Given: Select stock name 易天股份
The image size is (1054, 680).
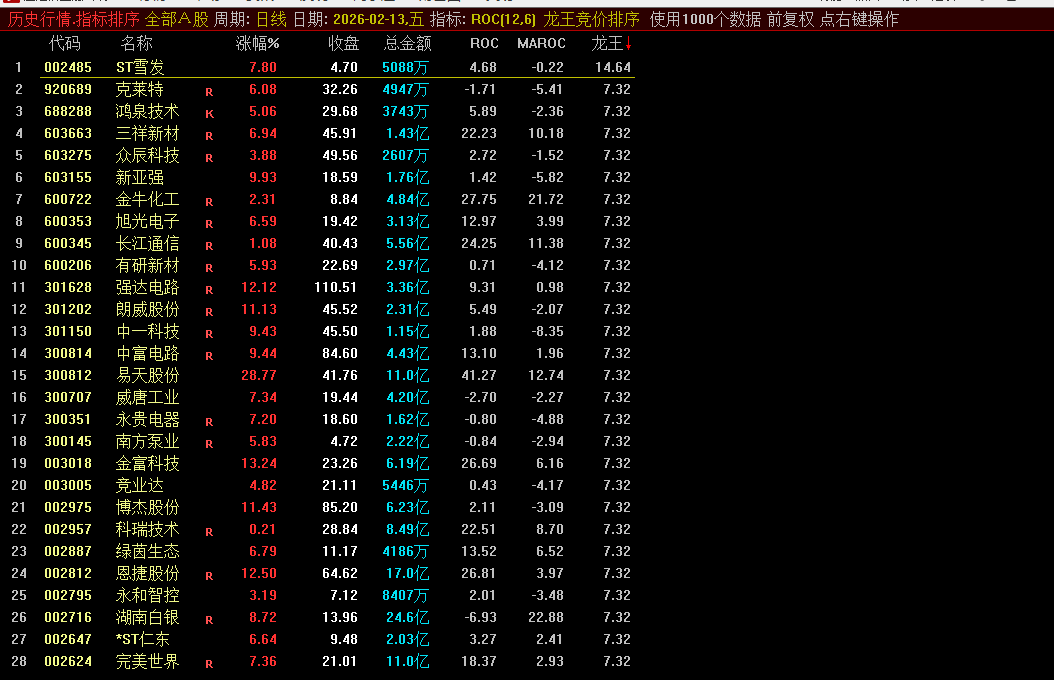Looking at the screenshot, I should 147,375.
